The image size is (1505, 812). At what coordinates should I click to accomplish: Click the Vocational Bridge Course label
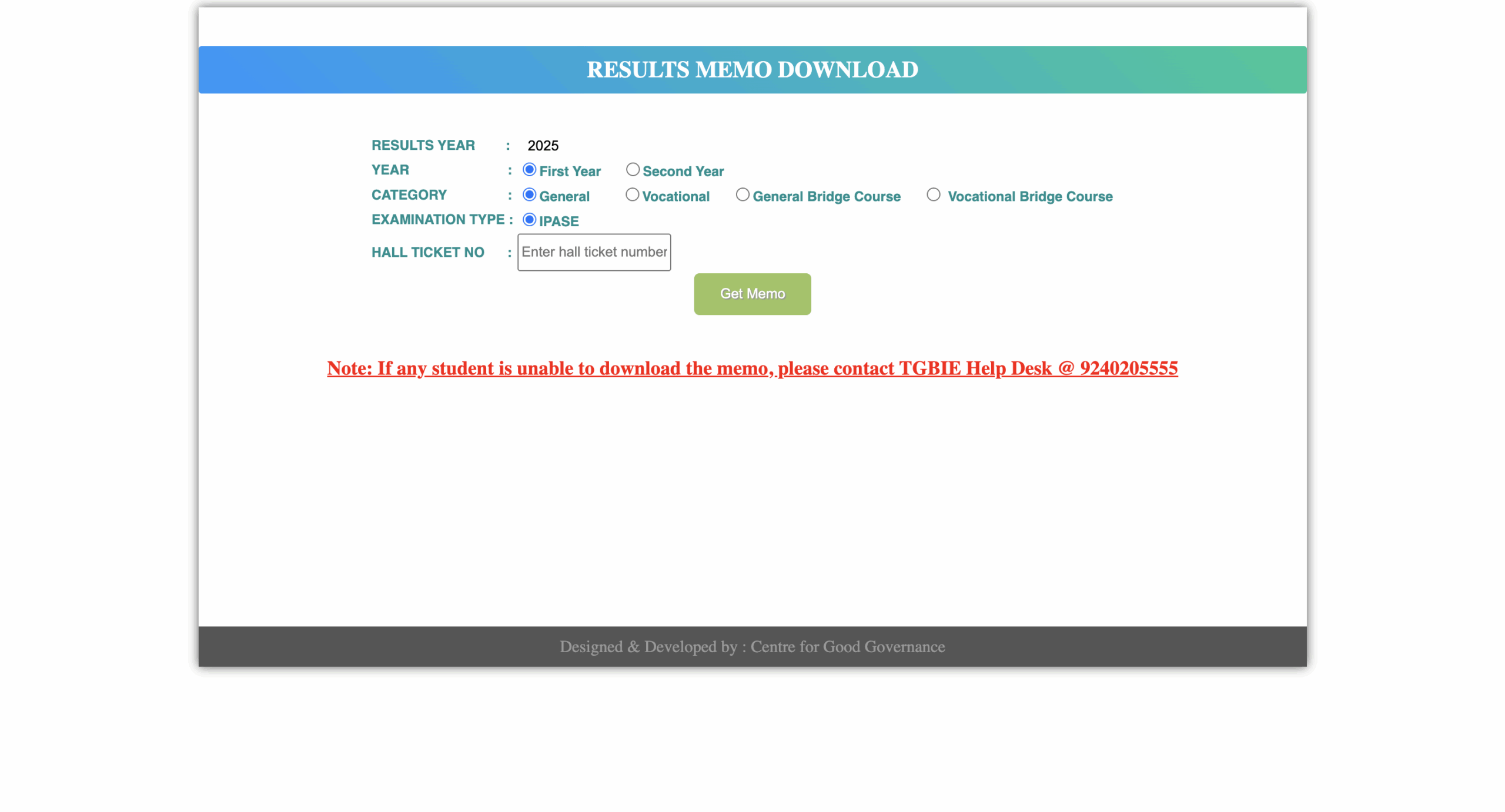click(1029, 196)
